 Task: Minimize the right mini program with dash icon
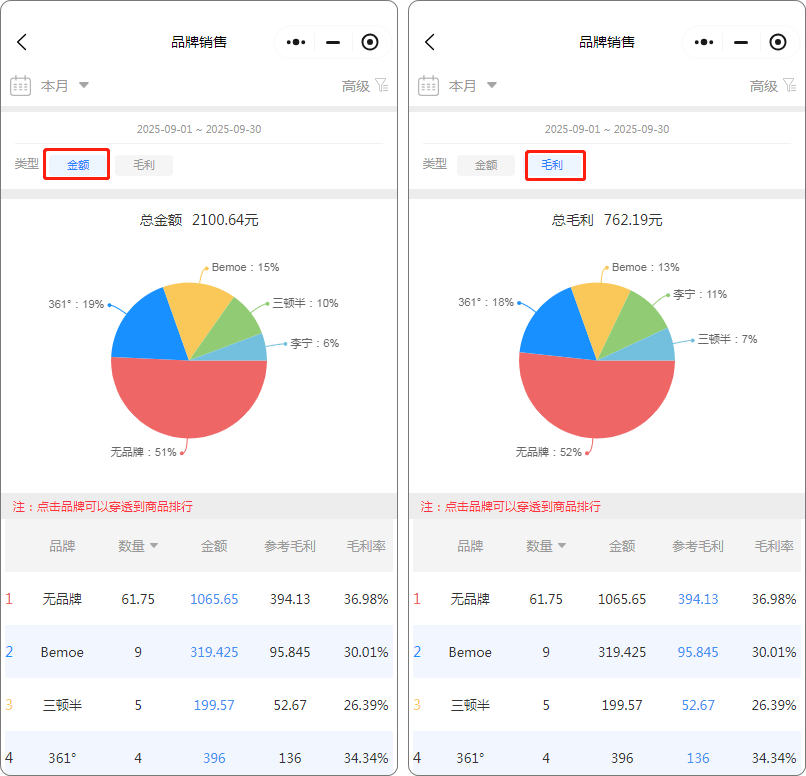click(741, 42)
